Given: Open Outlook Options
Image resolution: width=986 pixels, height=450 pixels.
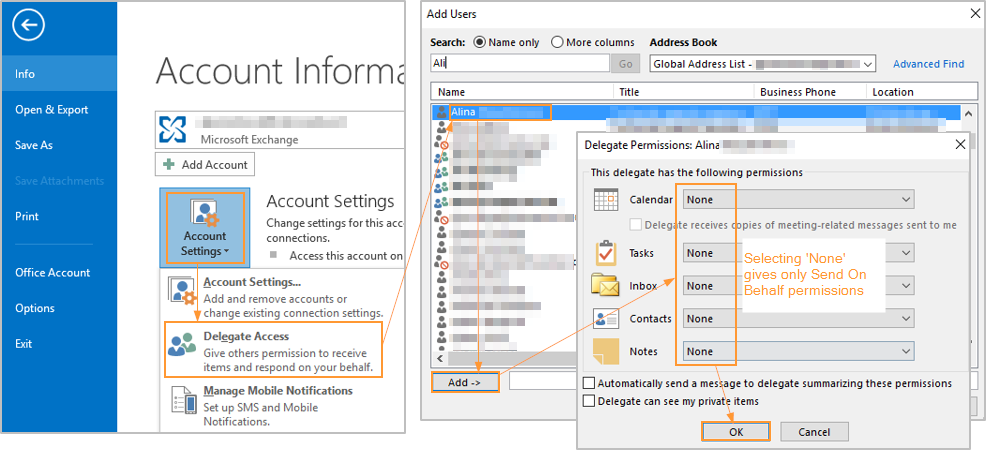Looking at the screenshot, I should pyautogui.click(x=58, y=308).
